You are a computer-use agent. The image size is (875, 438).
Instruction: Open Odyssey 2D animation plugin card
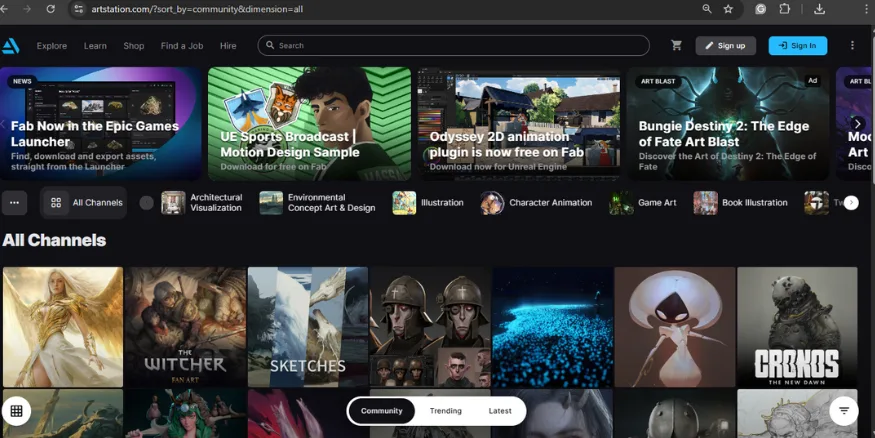(519, 124)
